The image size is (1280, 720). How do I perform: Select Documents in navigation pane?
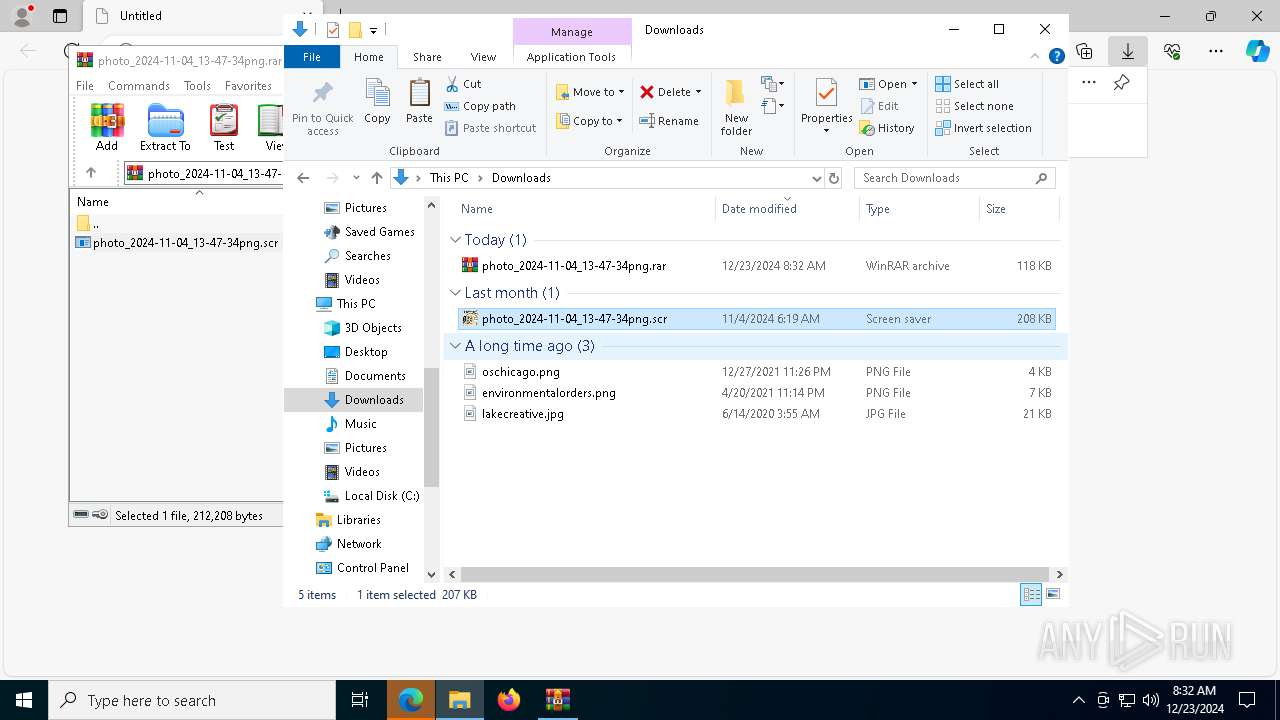[375, 376]
